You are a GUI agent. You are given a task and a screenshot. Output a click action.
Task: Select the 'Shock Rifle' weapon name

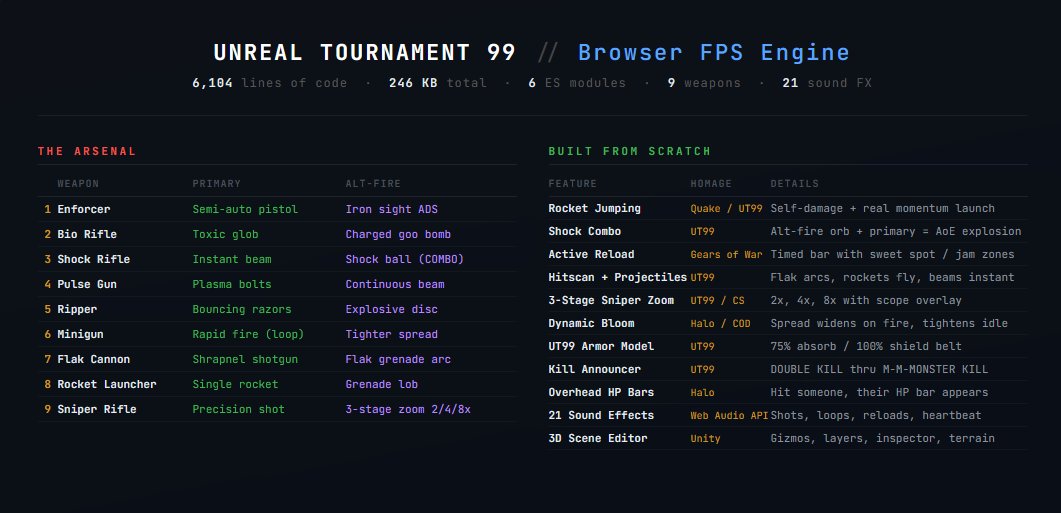coord(93,259)
